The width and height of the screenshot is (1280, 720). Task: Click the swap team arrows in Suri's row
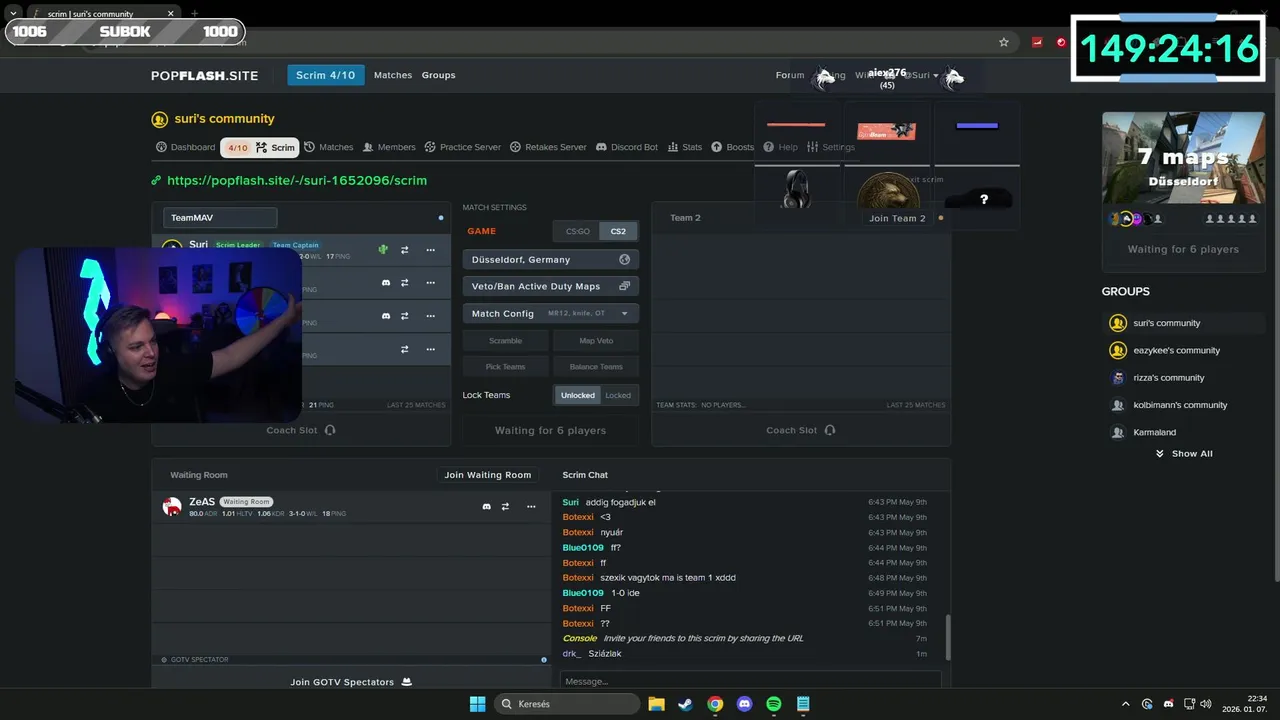click(405, 250)
